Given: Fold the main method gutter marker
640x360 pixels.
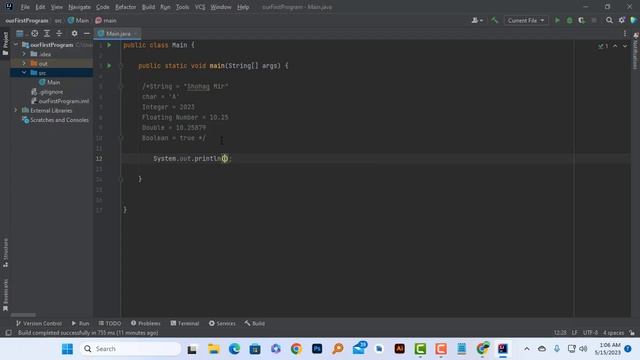Looking at the screenshot, I should point(121,65).
